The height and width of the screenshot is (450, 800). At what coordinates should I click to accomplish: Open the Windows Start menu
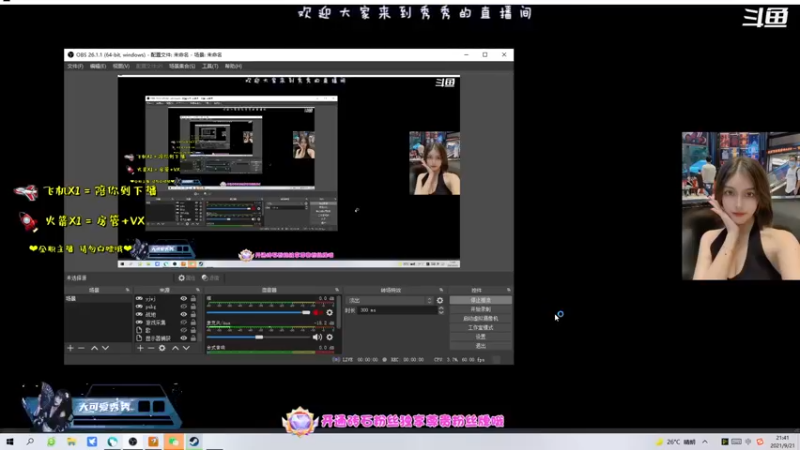point(10,441)
